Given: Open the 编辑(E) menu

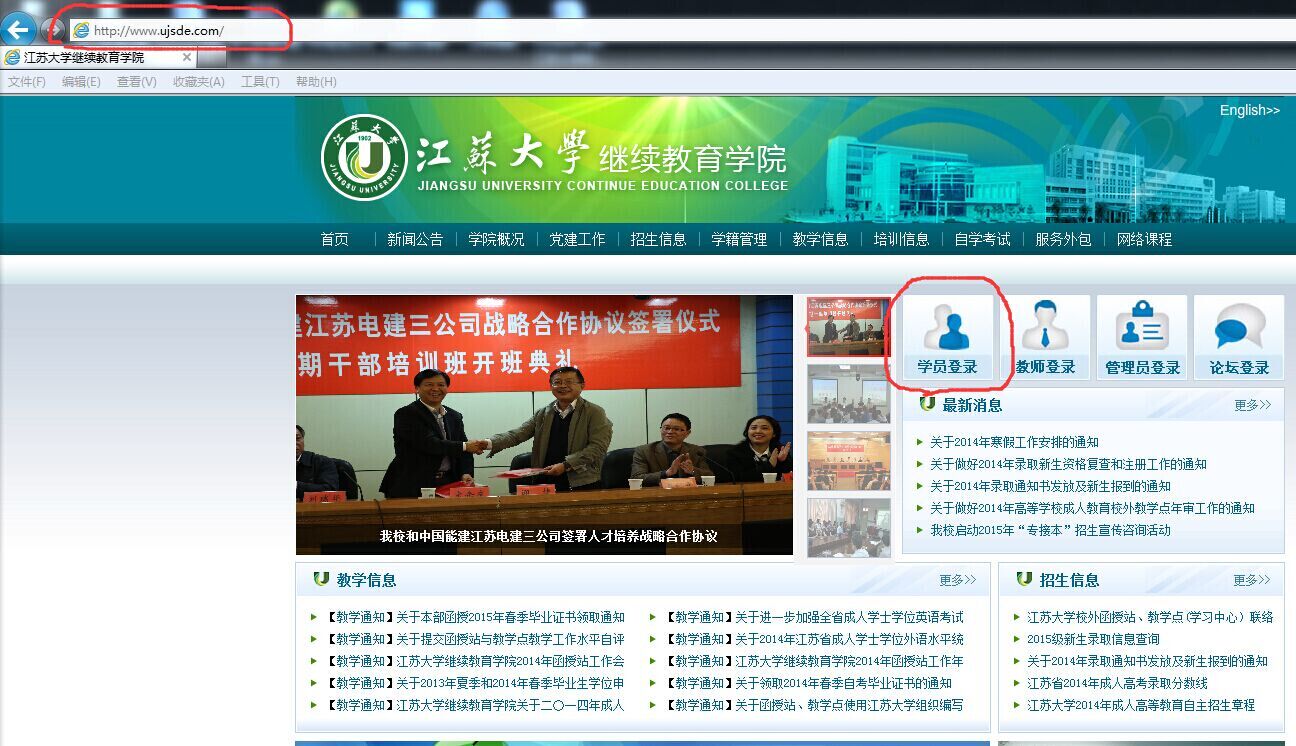Looking at the screenshot, I should [81, 82].
